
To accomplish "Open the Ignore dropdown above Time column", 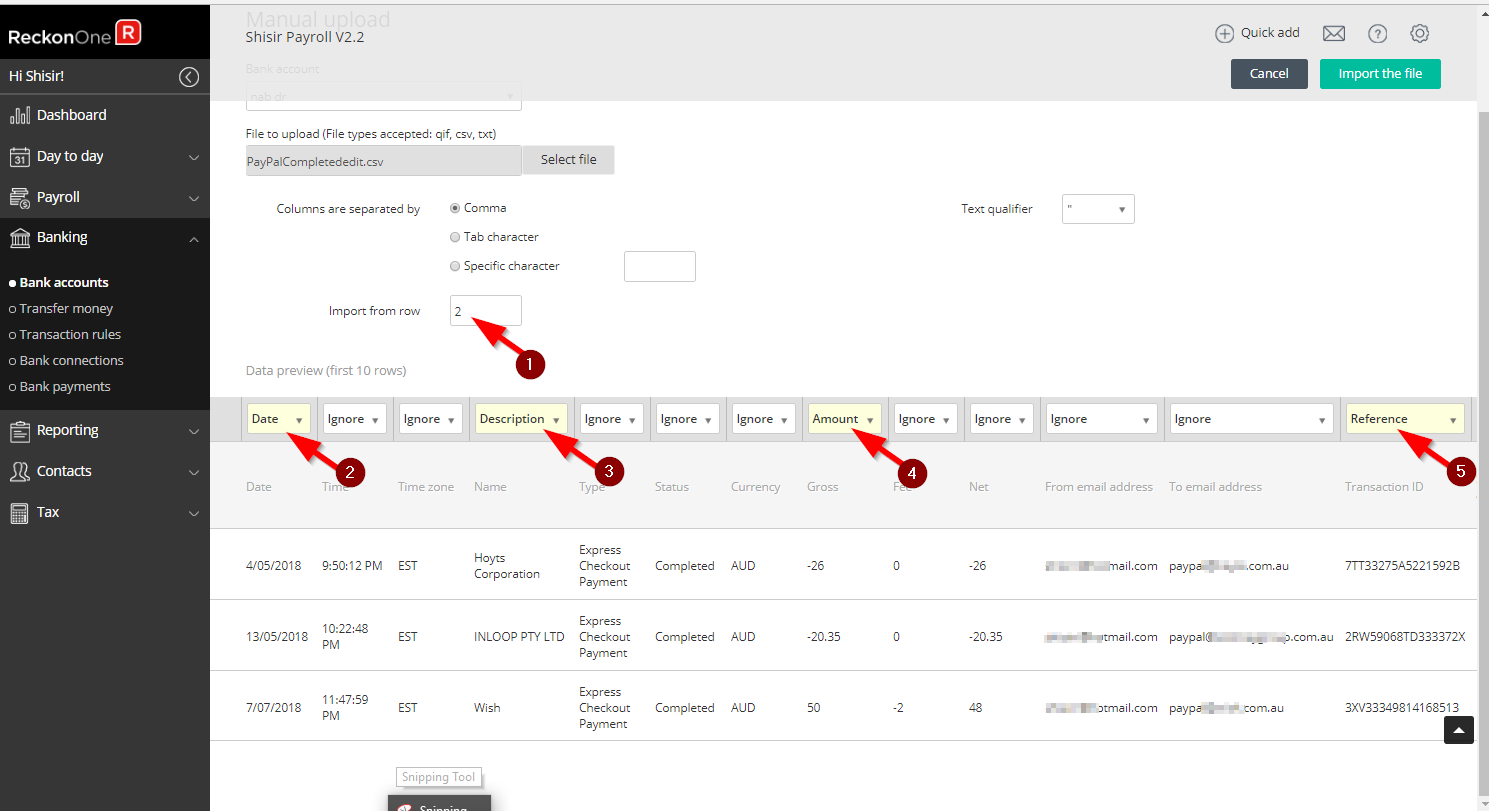I will click(x=355, y=419).
